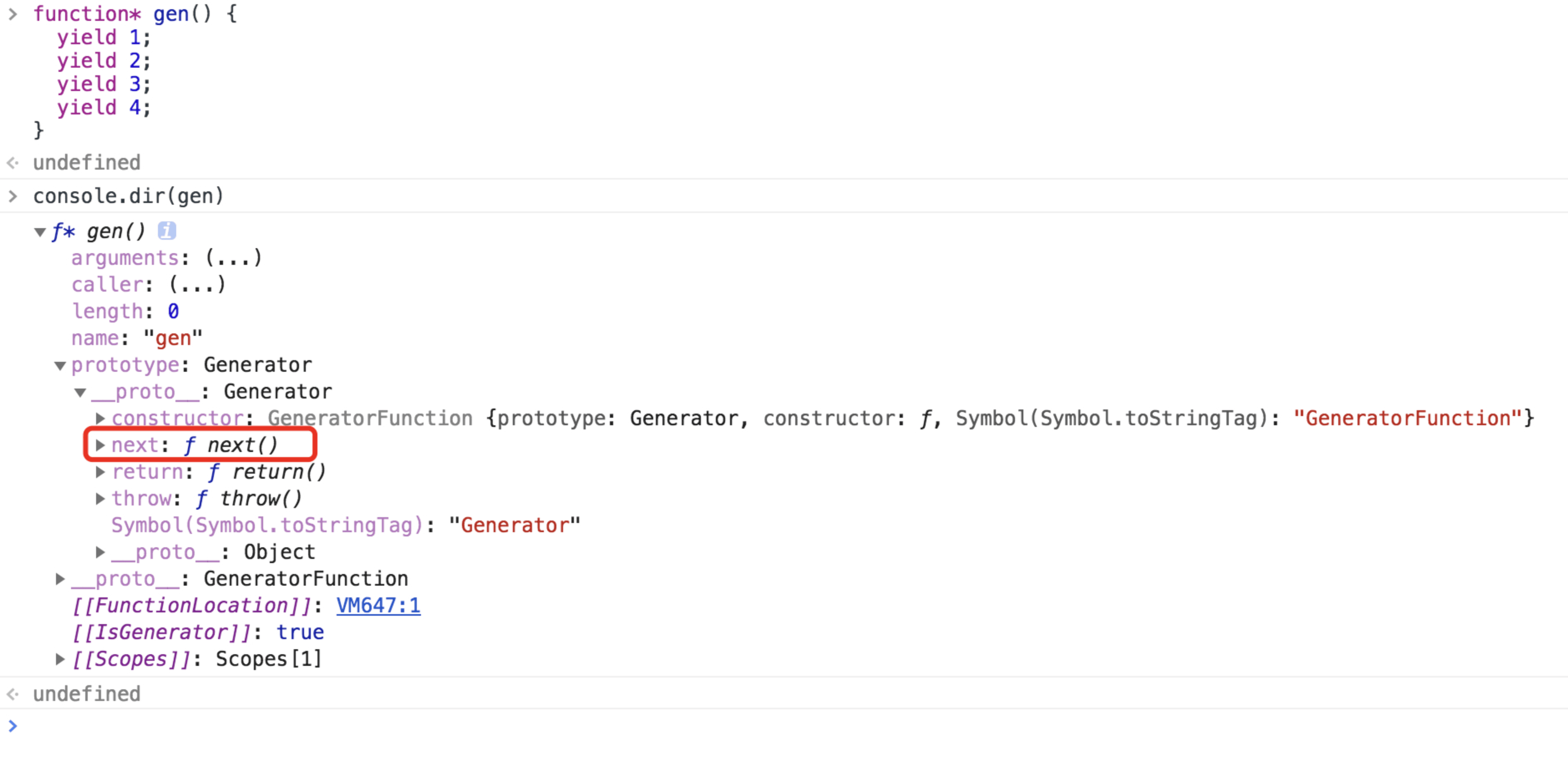Image resolution: width=1568 pixels, height=772 pixels.
Task: Expand the __proto__: GeneratorFunction entry
Action: pyautogui.click(x=60, y=579)
